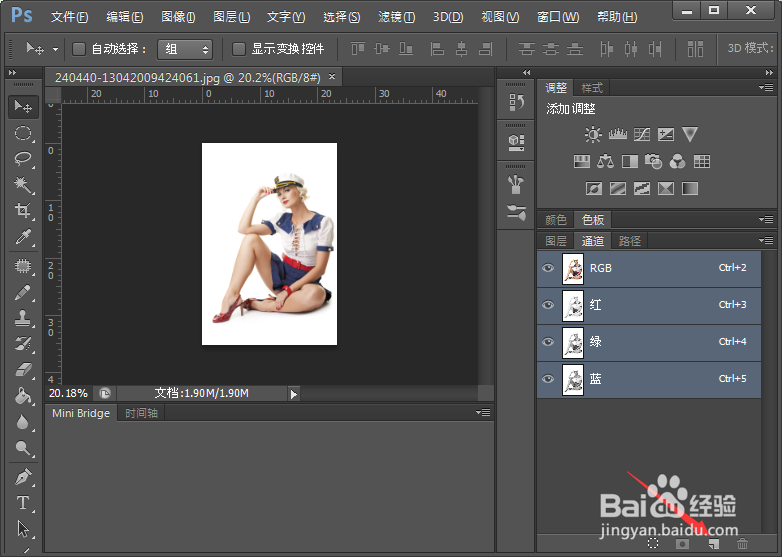782x557 pixels.
Task: Expand the tools panel double arrow
Action: coord(13,73)
